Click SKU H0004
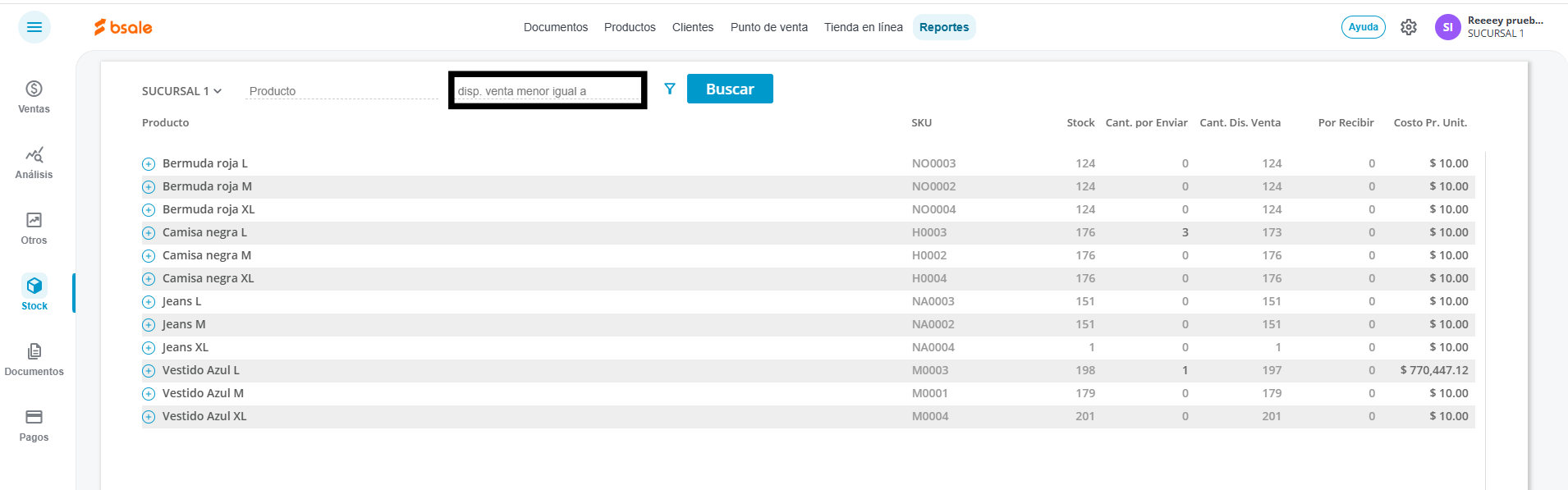The width and height of the screenshot is (1568, 490). pos(929,279)
